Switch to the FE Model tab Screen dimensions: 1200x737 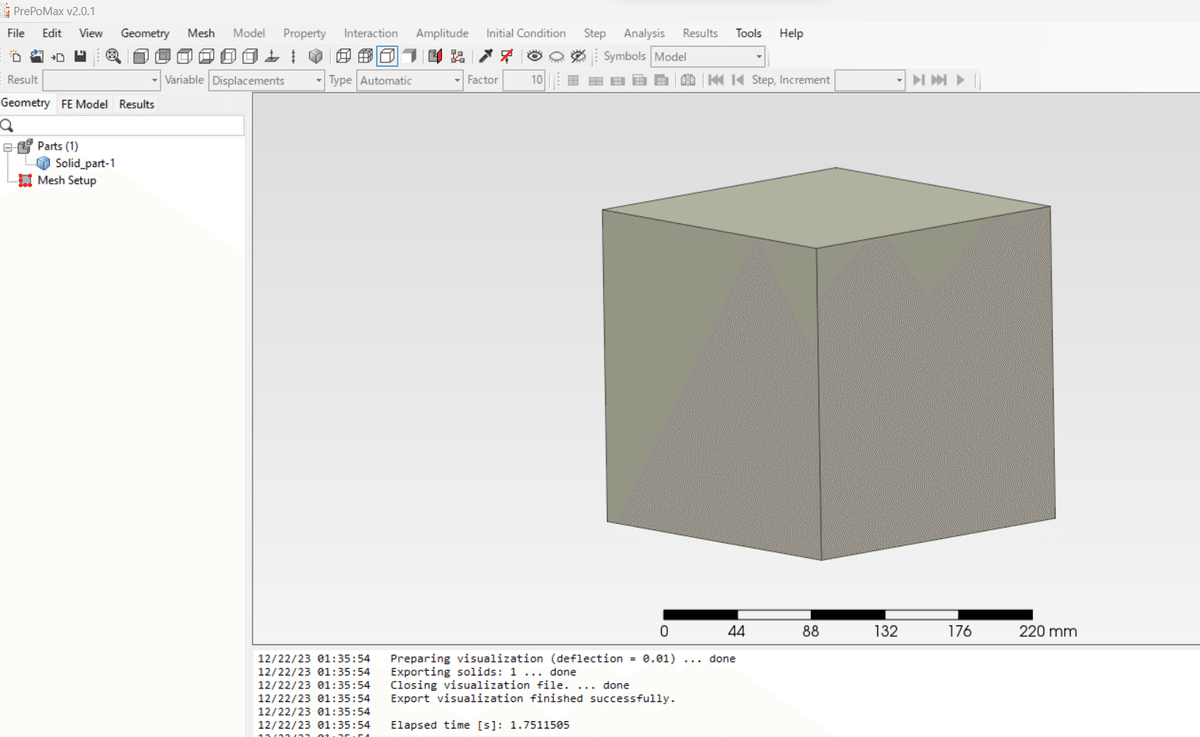click(84, 104)
